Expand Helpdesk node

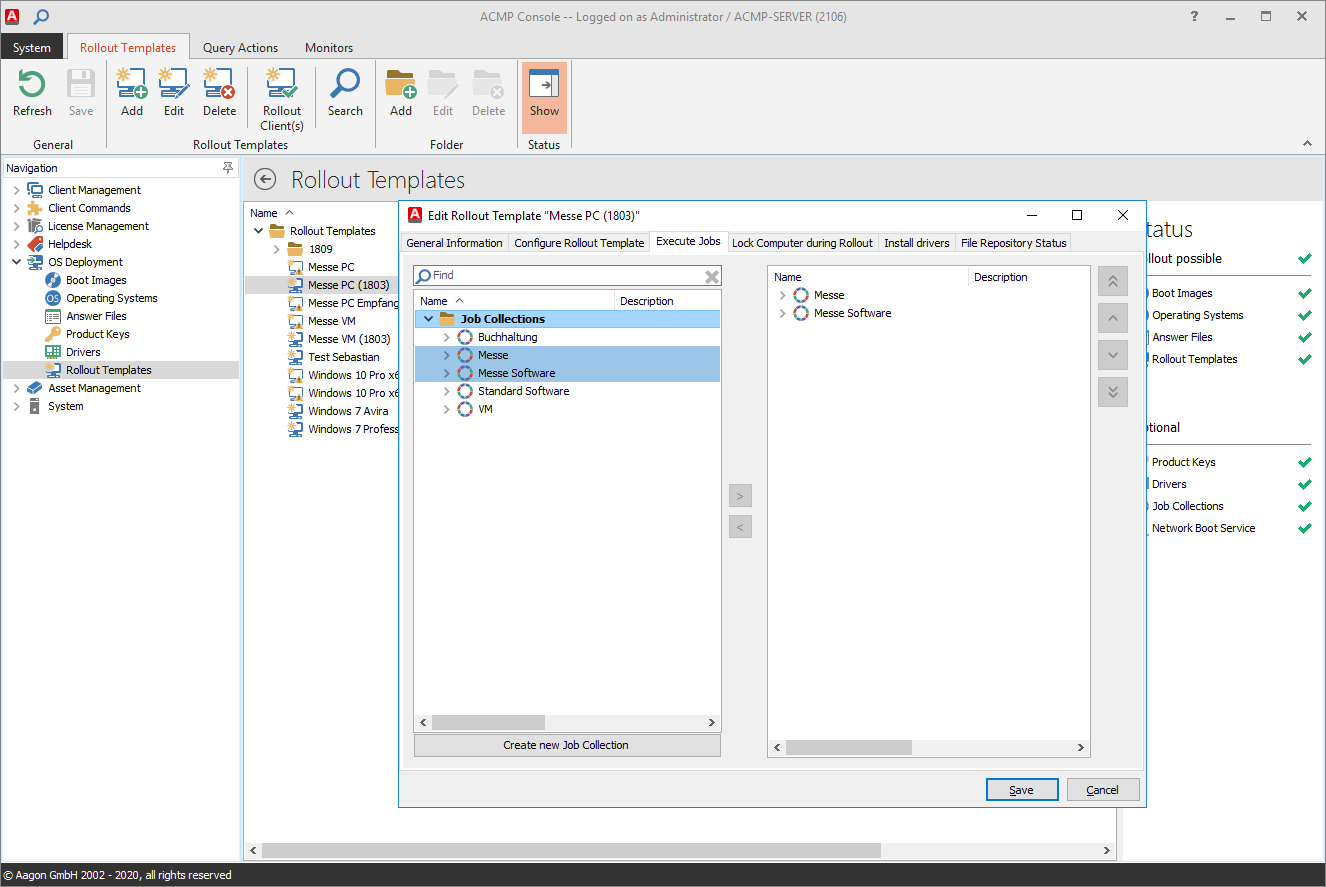point(16,244)
